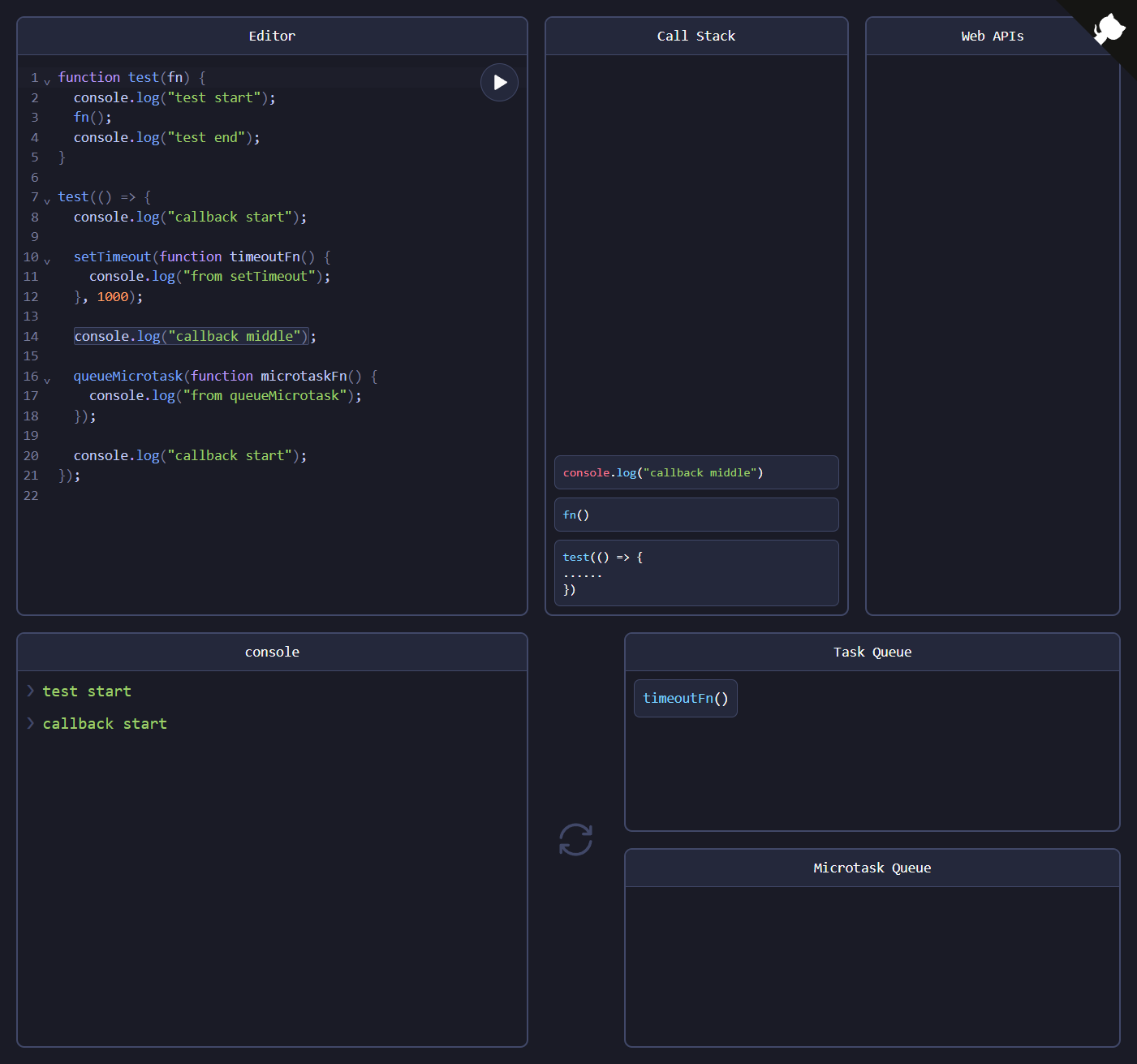Collapse the test function at line 1
The image size is (1137, 1064).
coord(46,80)
